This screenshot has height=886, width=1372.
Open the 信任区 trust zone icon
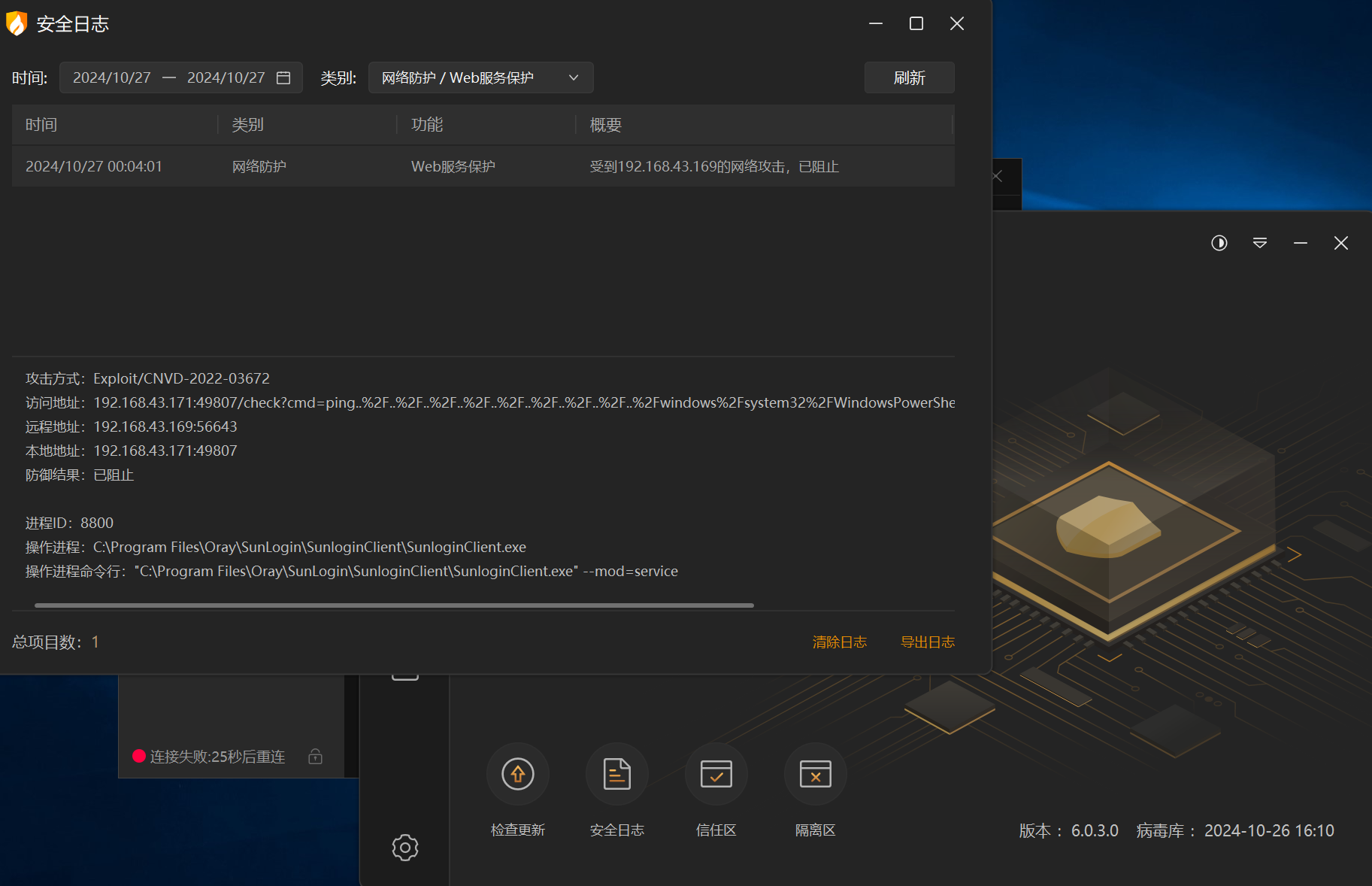pyautogui.click(x=716, y=774)
